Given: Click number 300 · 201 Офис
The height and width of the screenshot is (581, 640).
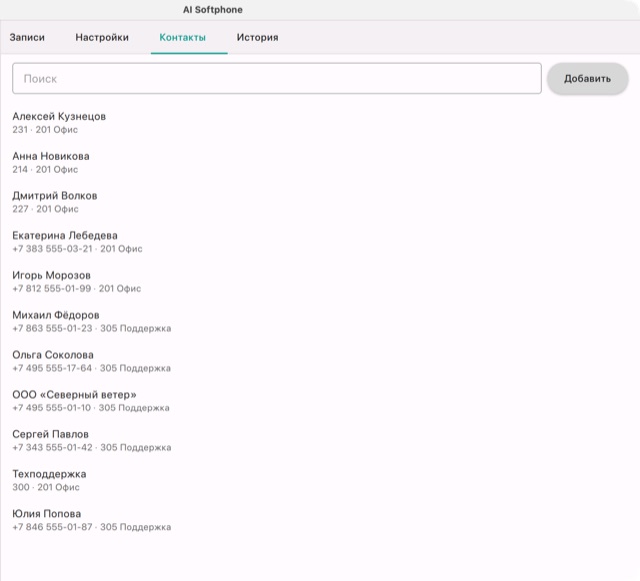Looking at the screenshot, I should [x=46, y=487].
